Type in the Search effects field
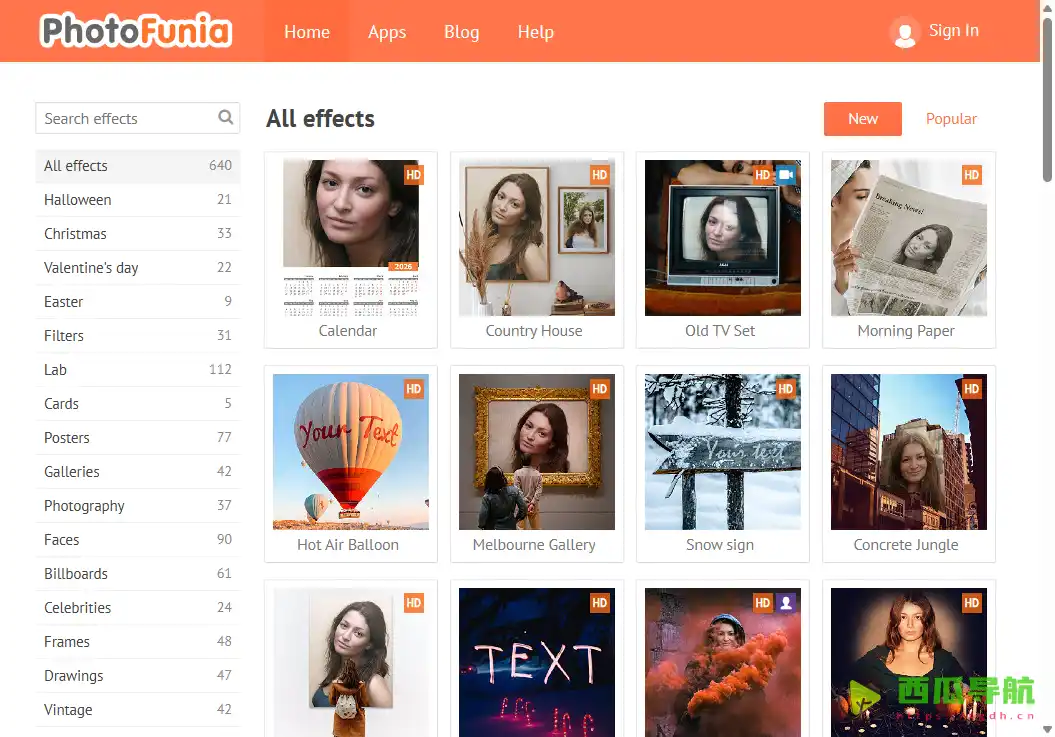1055x737 pixels. (x=125, y=118)
